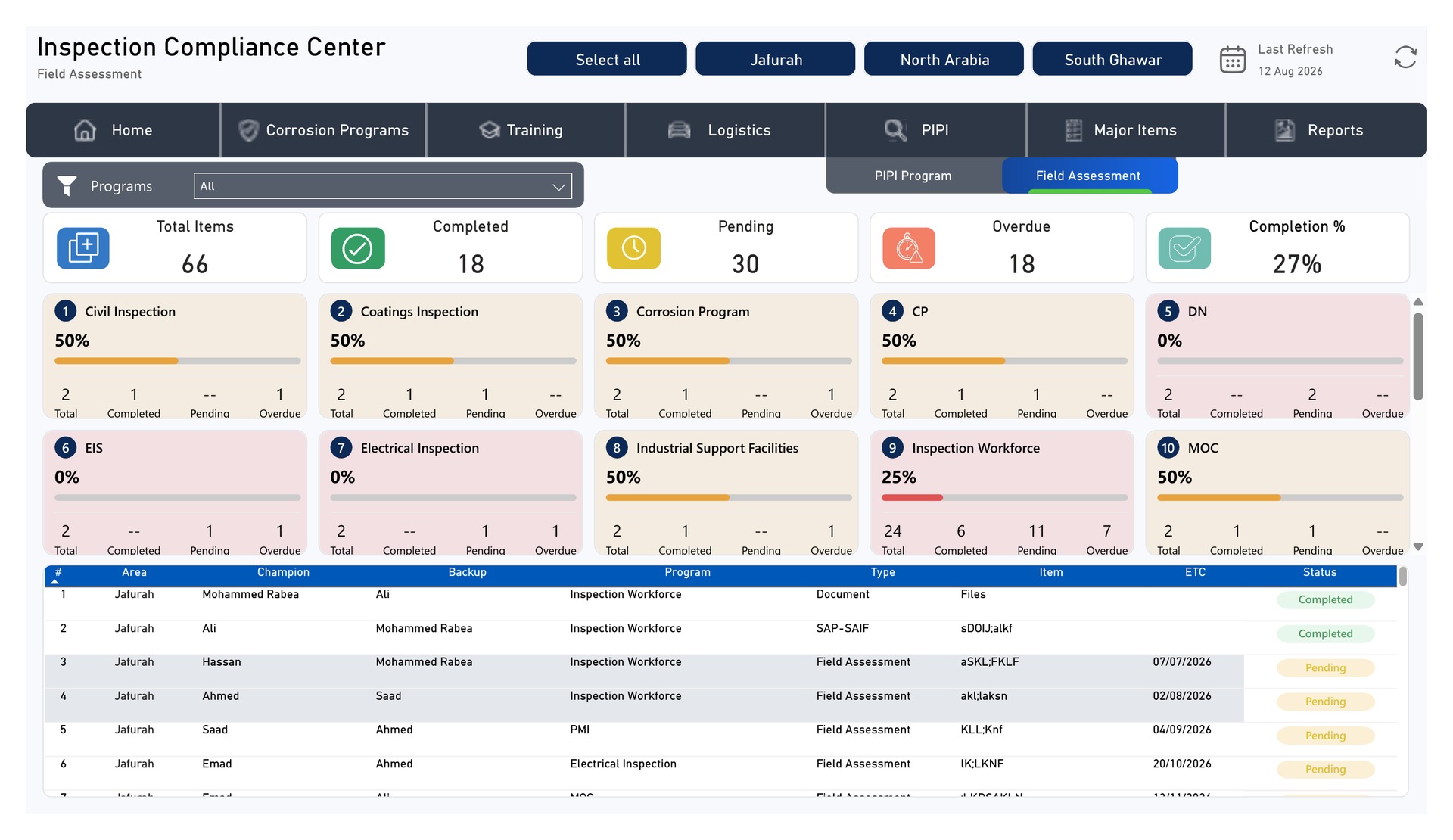Click the Backup column header
Viewport: 1453px width, 840px height.
[467, 572]
